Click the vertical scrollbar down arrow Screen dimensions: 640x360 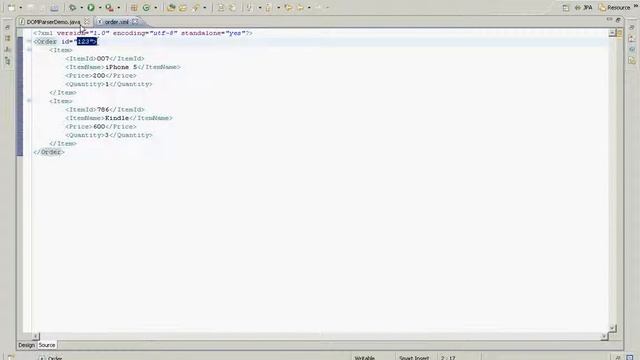(x=612, y=328)
